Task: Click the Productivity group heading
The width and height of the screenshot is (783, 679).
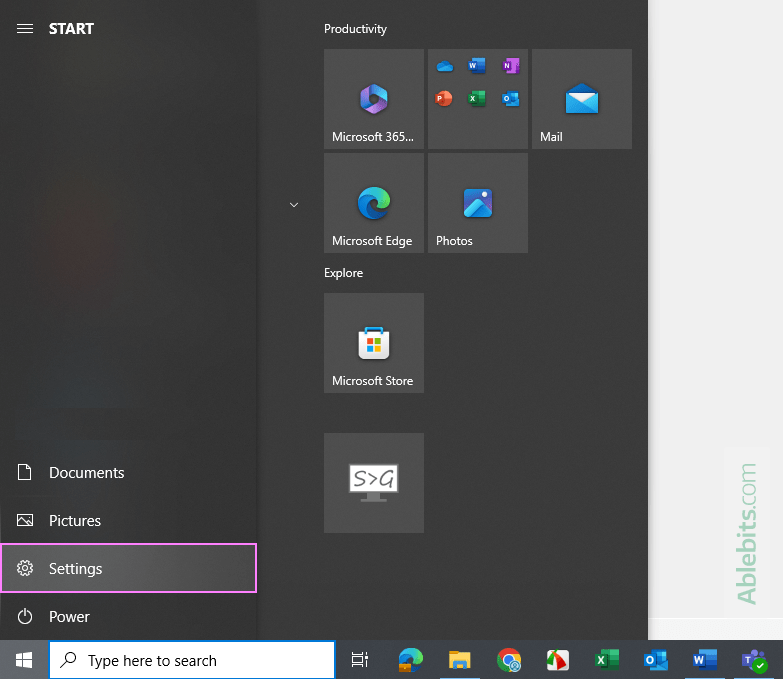Action: [x=355, y=29]
